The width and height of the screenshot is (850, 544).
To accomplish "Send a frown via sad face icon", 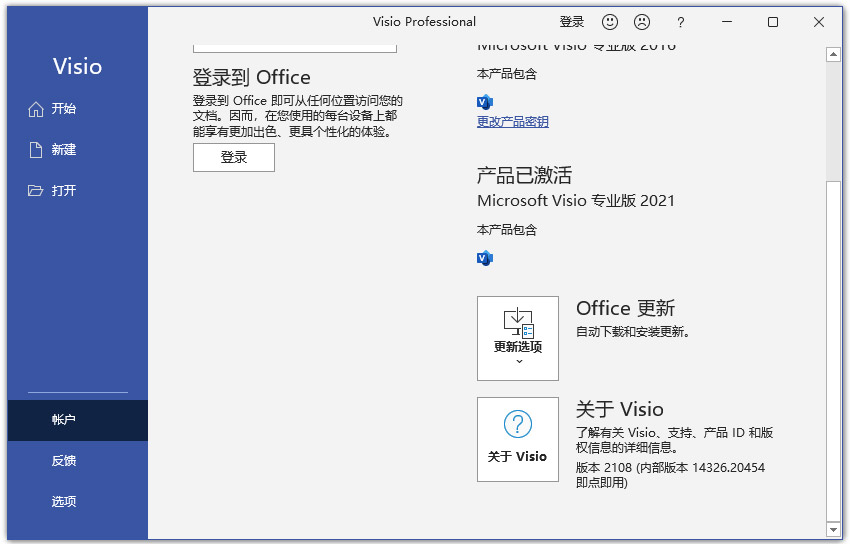I will tap(642, 22).
